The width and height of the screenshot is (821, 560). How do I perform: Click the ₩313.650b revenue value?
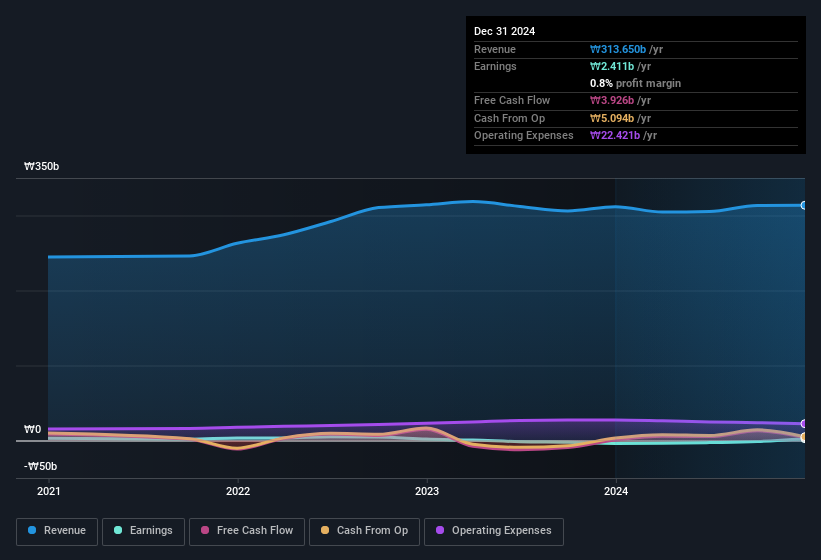pyautogui.click(x=618, y=49)
